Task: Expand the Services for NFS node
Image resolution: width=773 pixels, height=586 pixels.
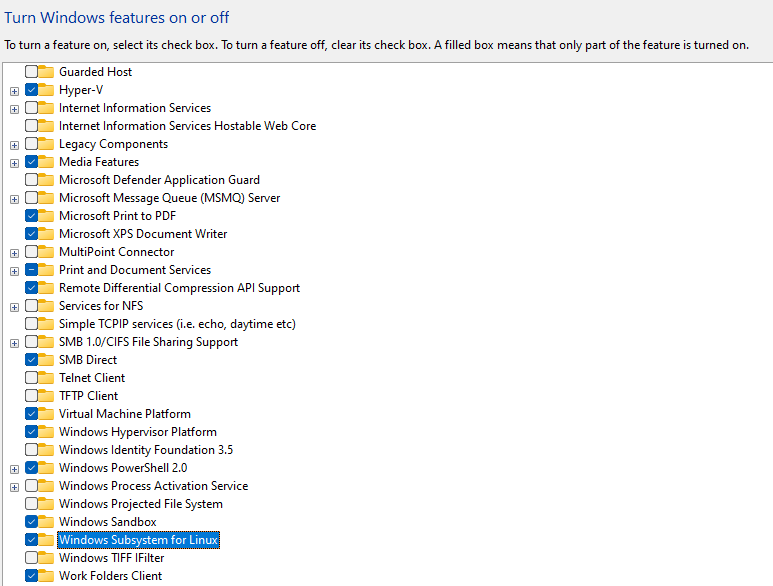Action: [14, 307]
